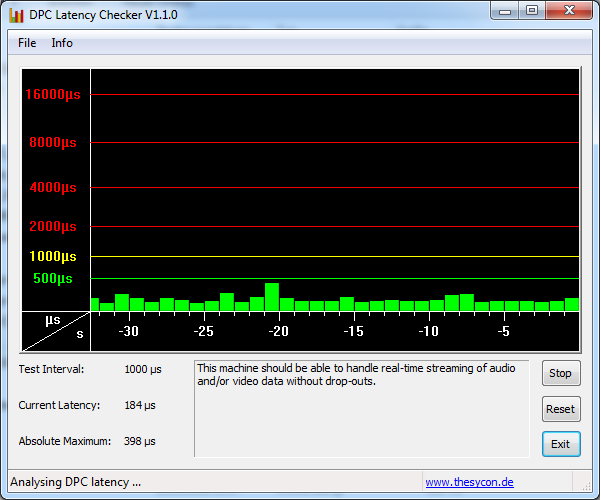The height and width of the screenshot is (500, 601).
Task: Click the 398 µs absolute maximum value
Action: coord(140,441)
